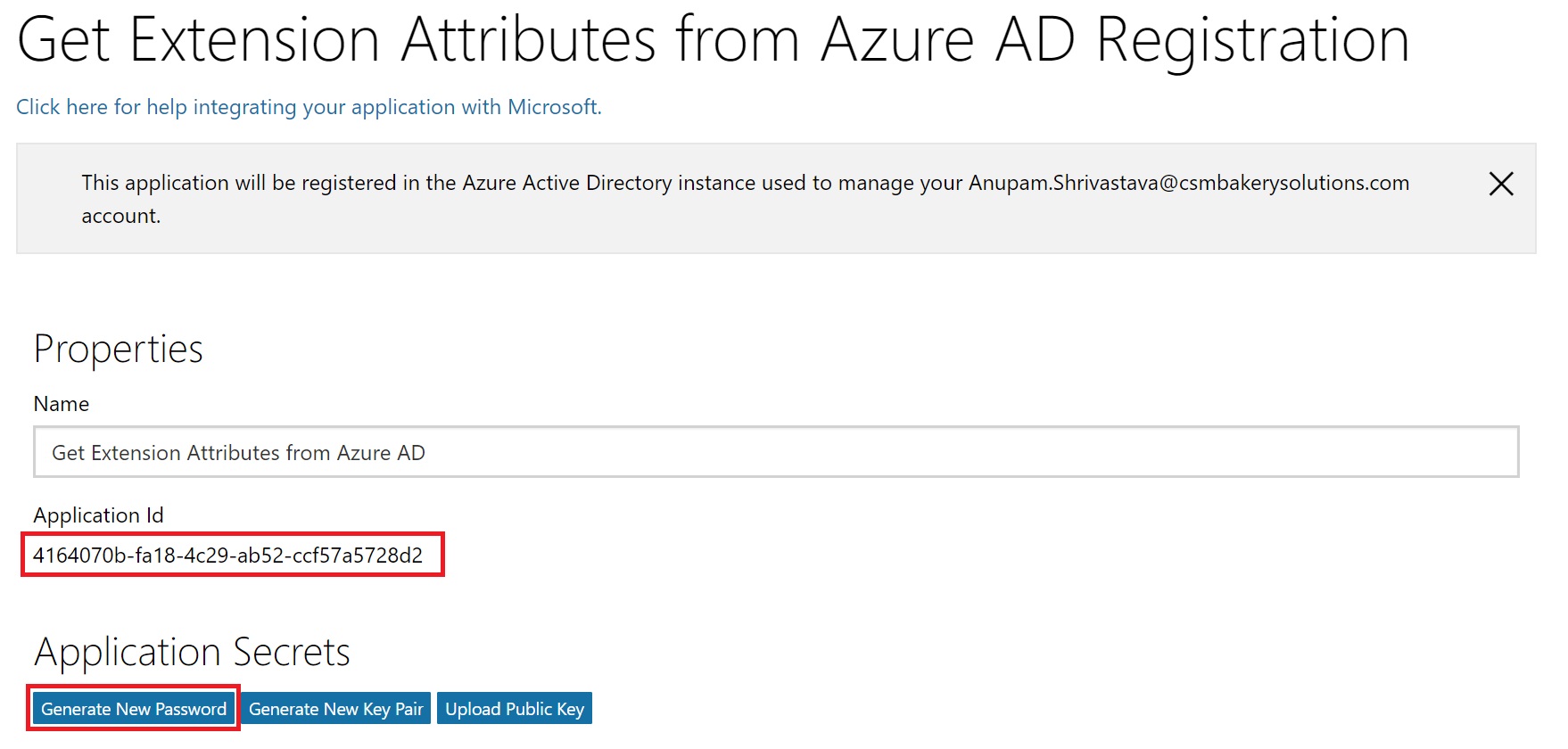Click Generate New Key Pair button

[x=336, y=709]
